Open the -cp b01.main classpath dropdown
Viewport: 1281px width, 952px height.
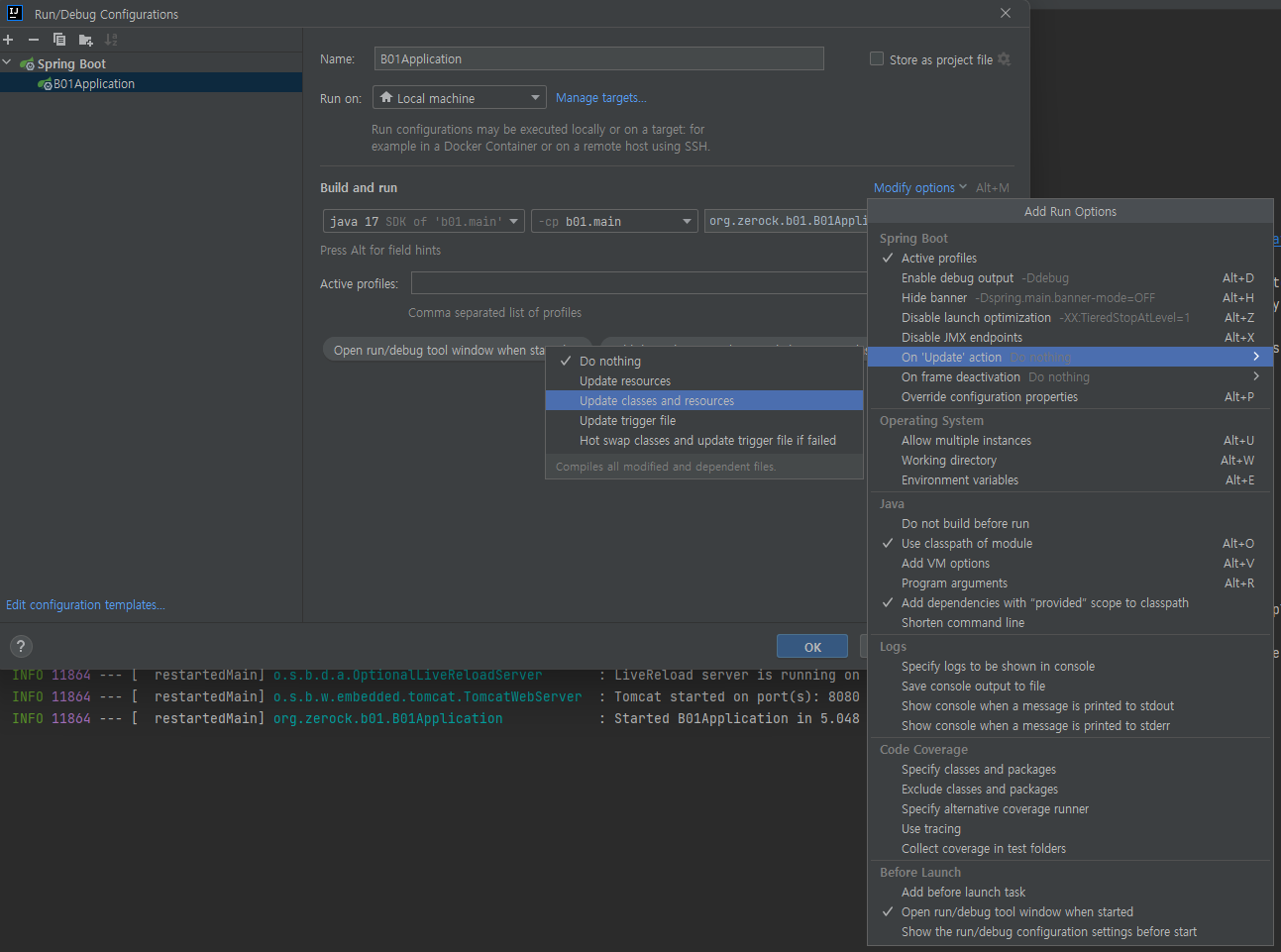pyautogui.click(x=614, y=222)
